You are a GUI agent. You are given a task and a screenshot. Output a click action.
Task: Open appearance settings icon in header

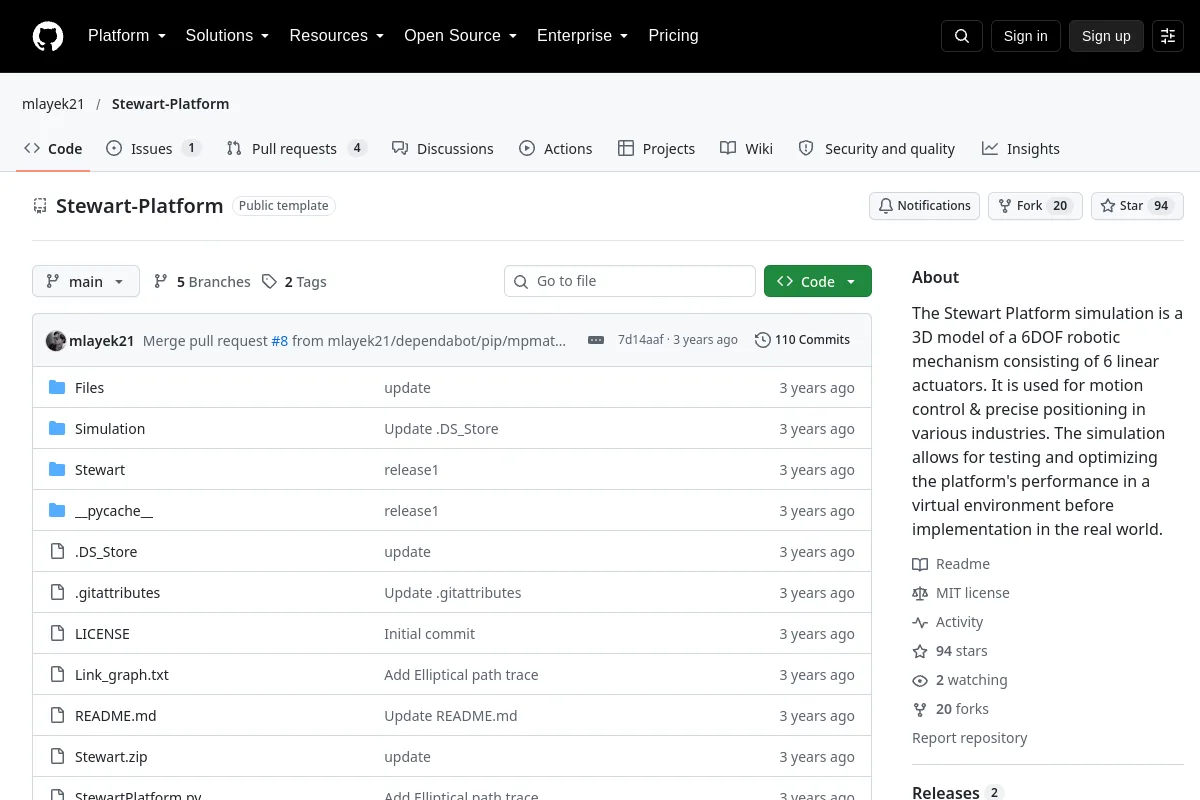1168,36
